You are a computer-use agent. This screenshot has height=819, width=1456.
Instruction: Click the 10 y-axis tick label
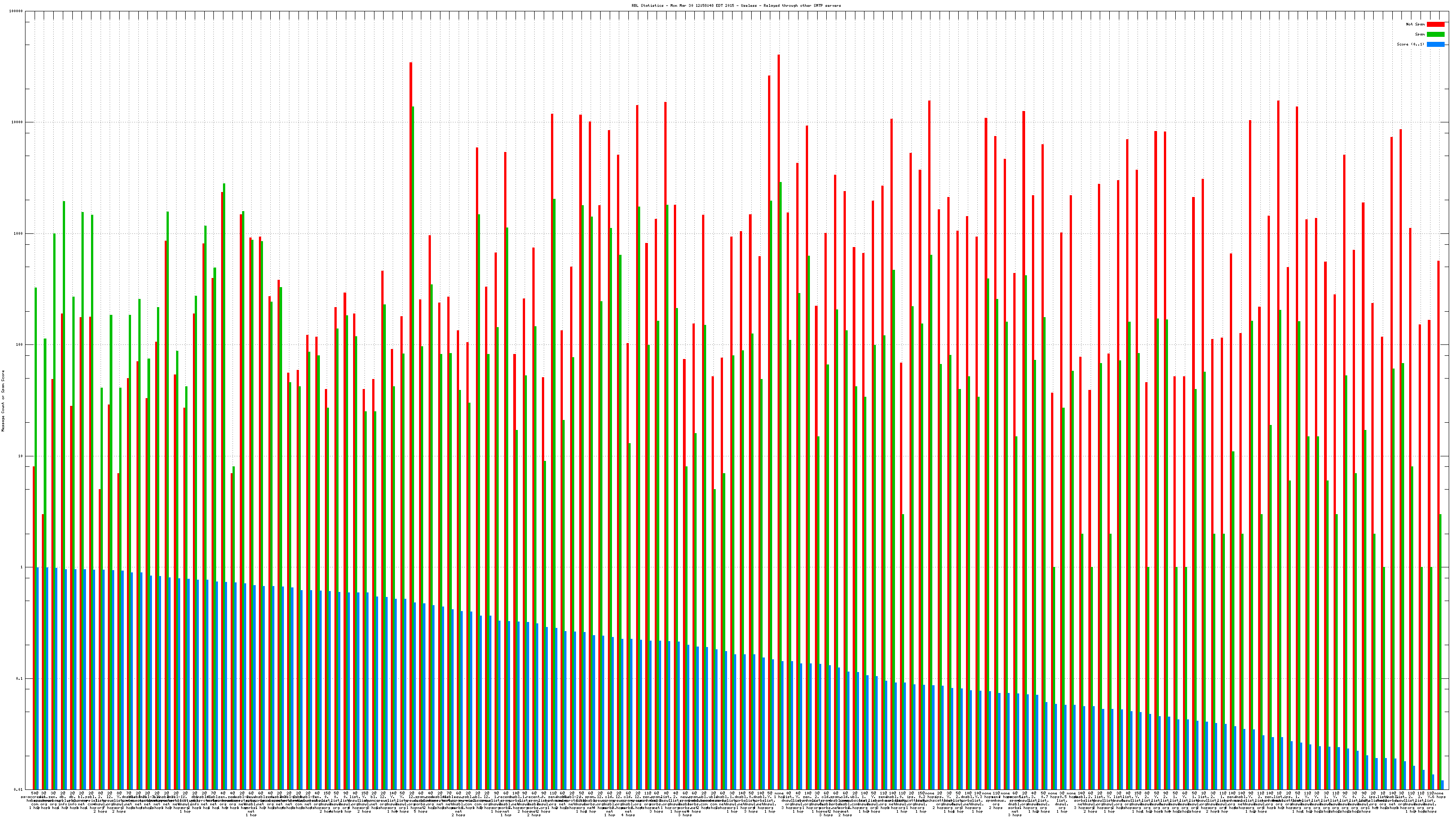[21, 456]
